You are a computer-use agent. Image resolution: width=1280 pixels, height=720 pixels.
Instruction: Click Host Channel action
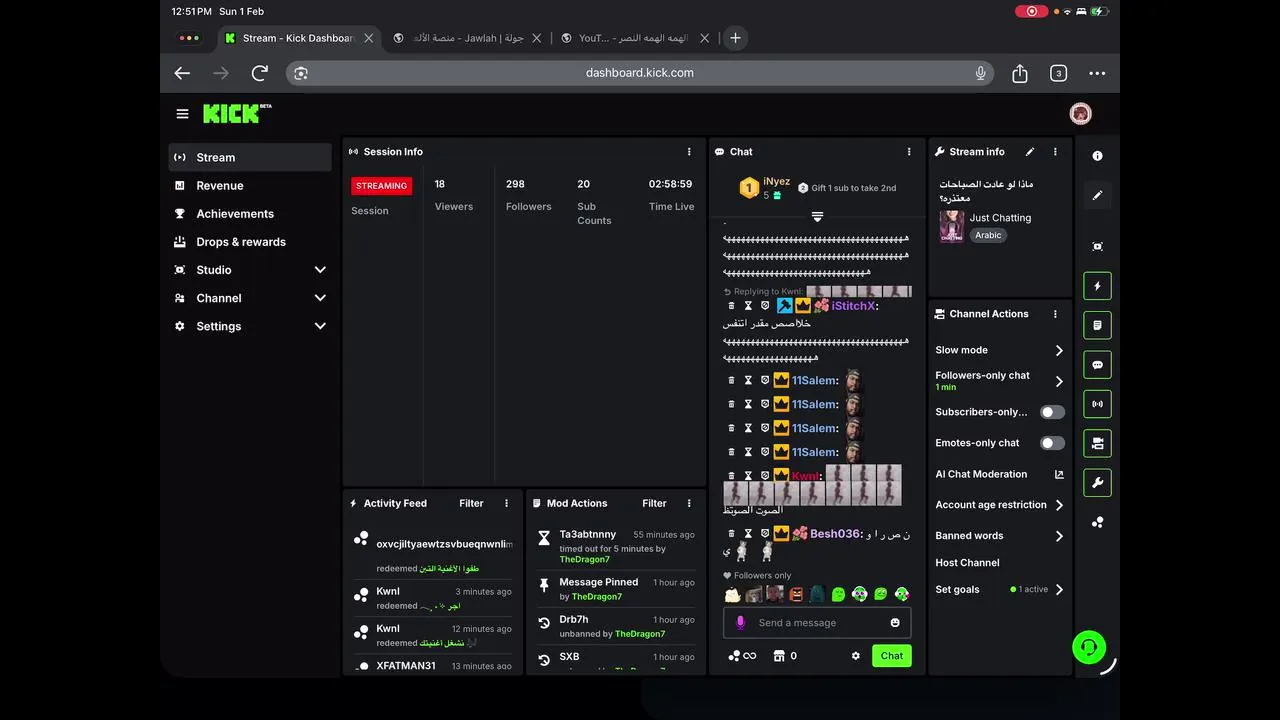tap(967, 563)
